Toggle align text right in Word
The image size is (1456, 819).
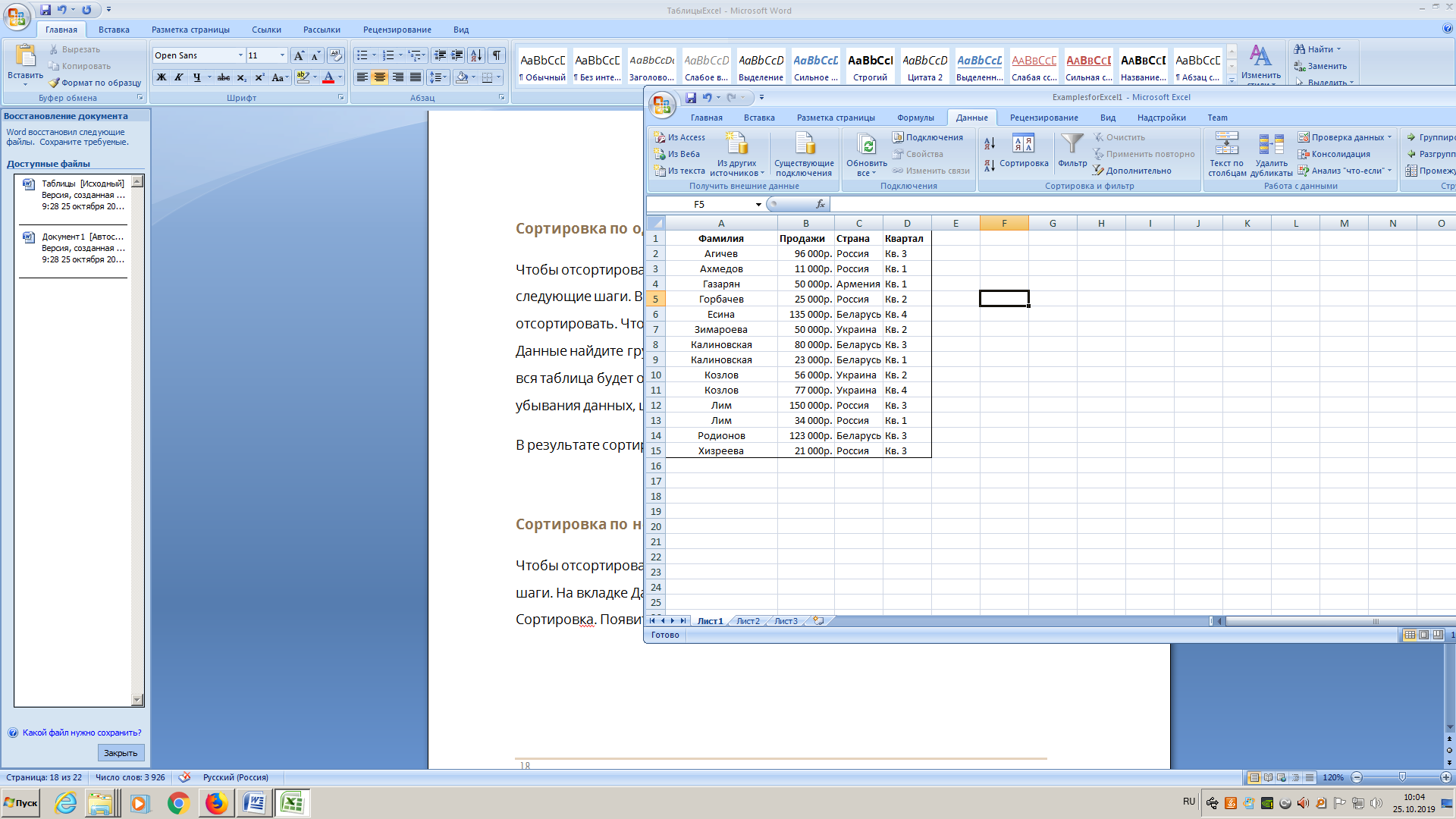coord(397,77)
